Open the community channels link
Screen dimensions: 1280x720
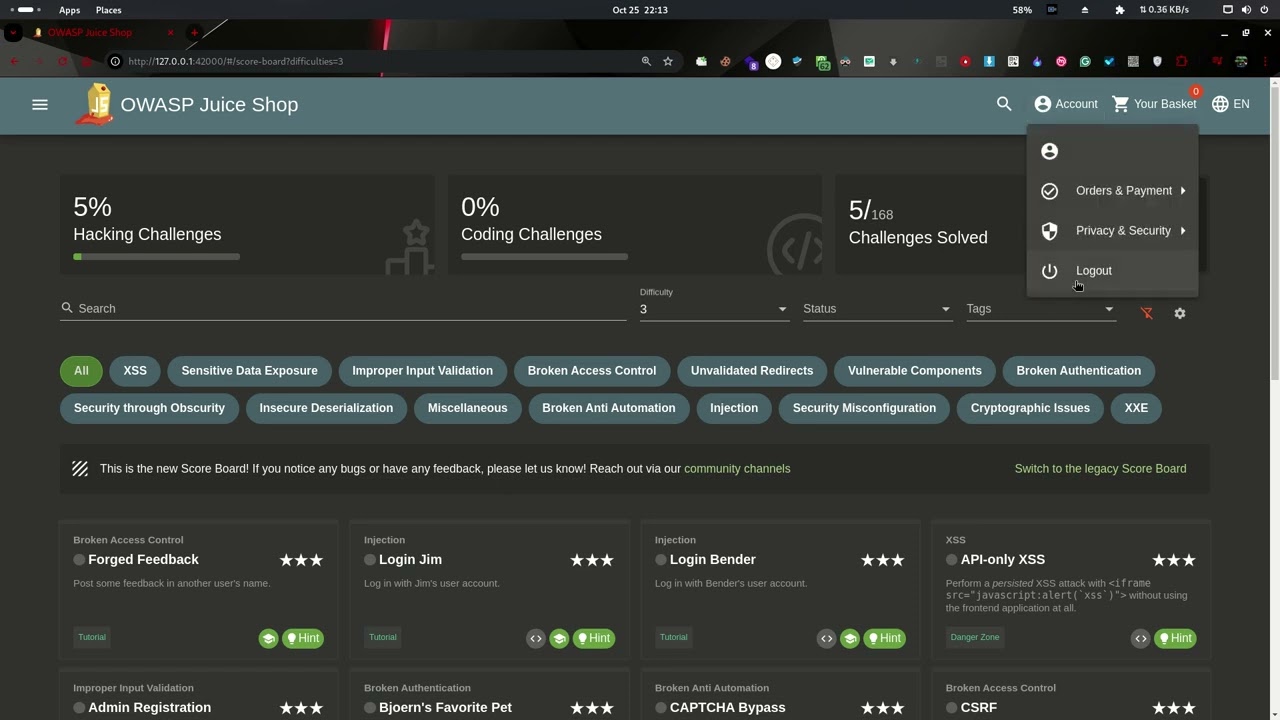(x=737, y=468)
